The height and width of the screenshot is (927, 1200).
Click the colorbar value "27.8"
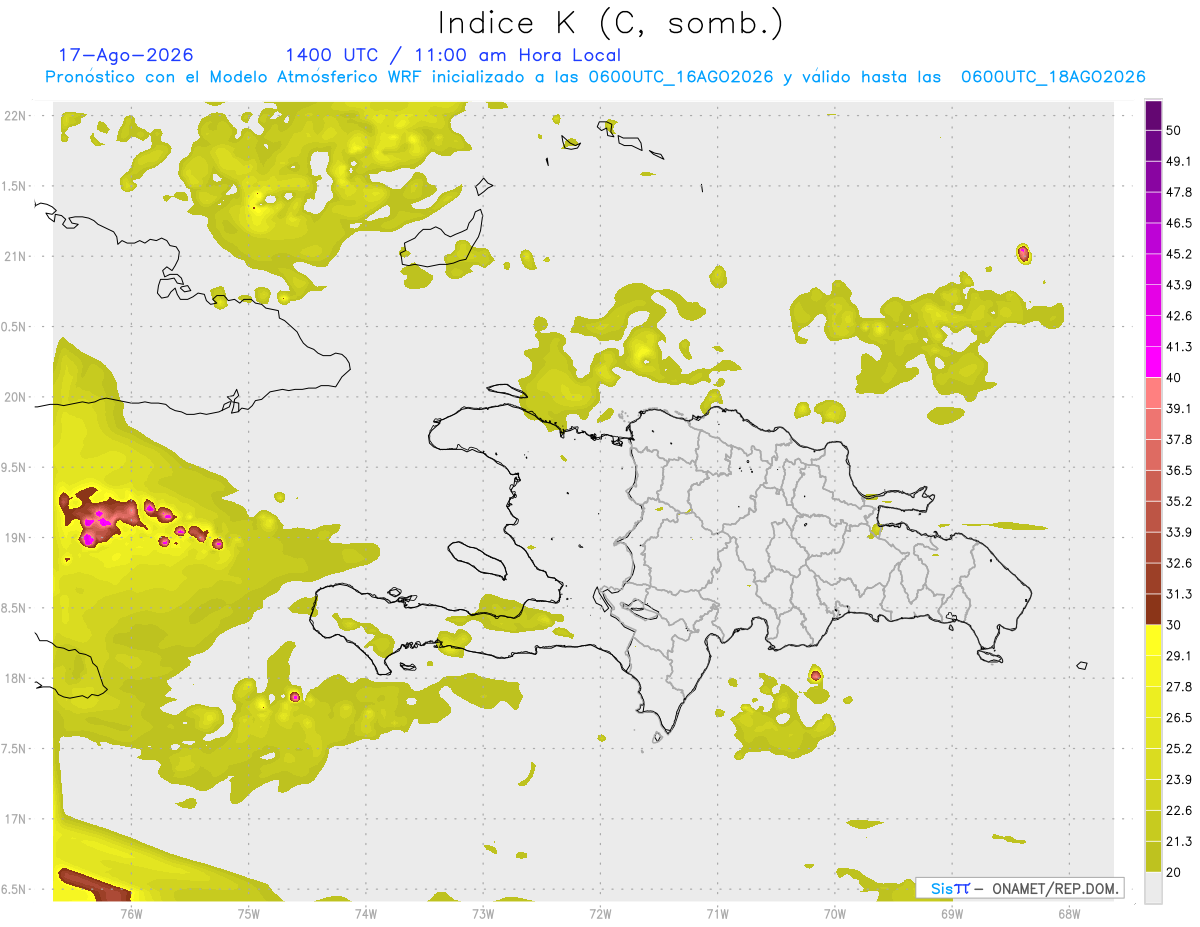1179,687
